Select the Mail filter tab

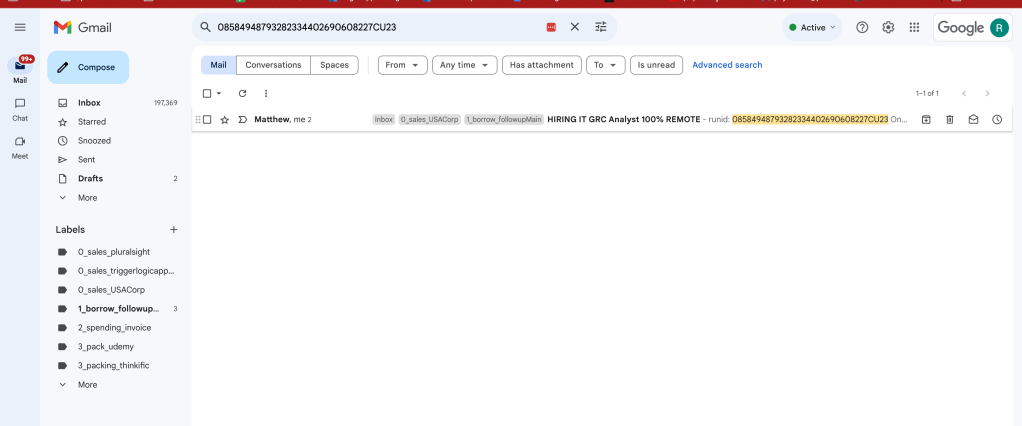[x=218, y=65]
